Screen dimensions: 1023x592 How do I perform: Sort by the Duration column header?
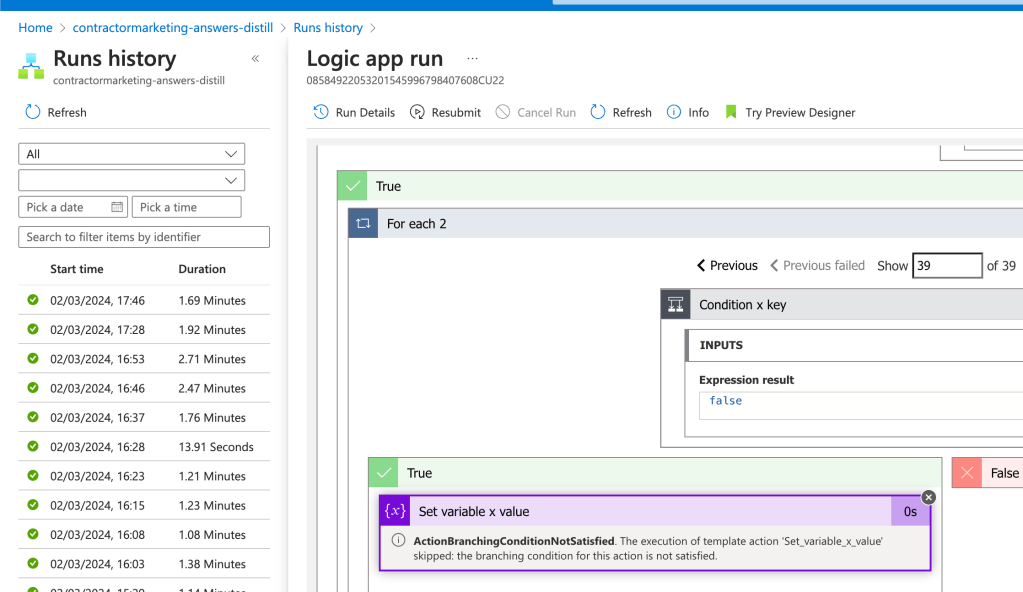[x=202, y=269]
